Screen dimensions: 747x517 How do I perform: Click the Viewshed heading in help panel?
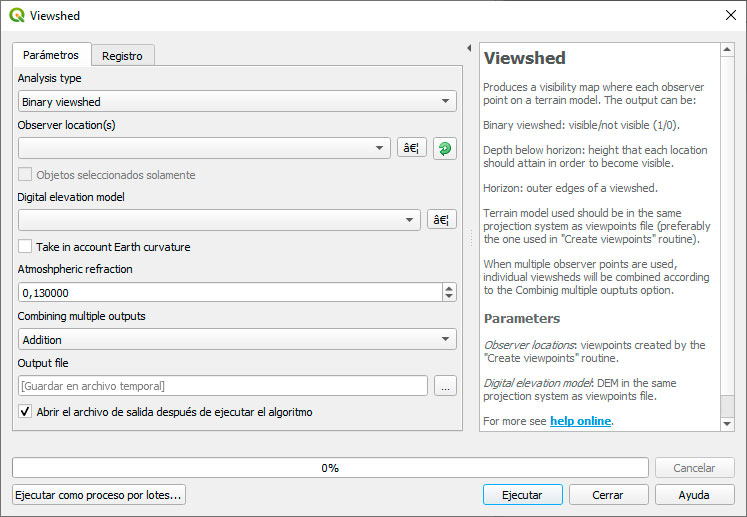(525, 58)
